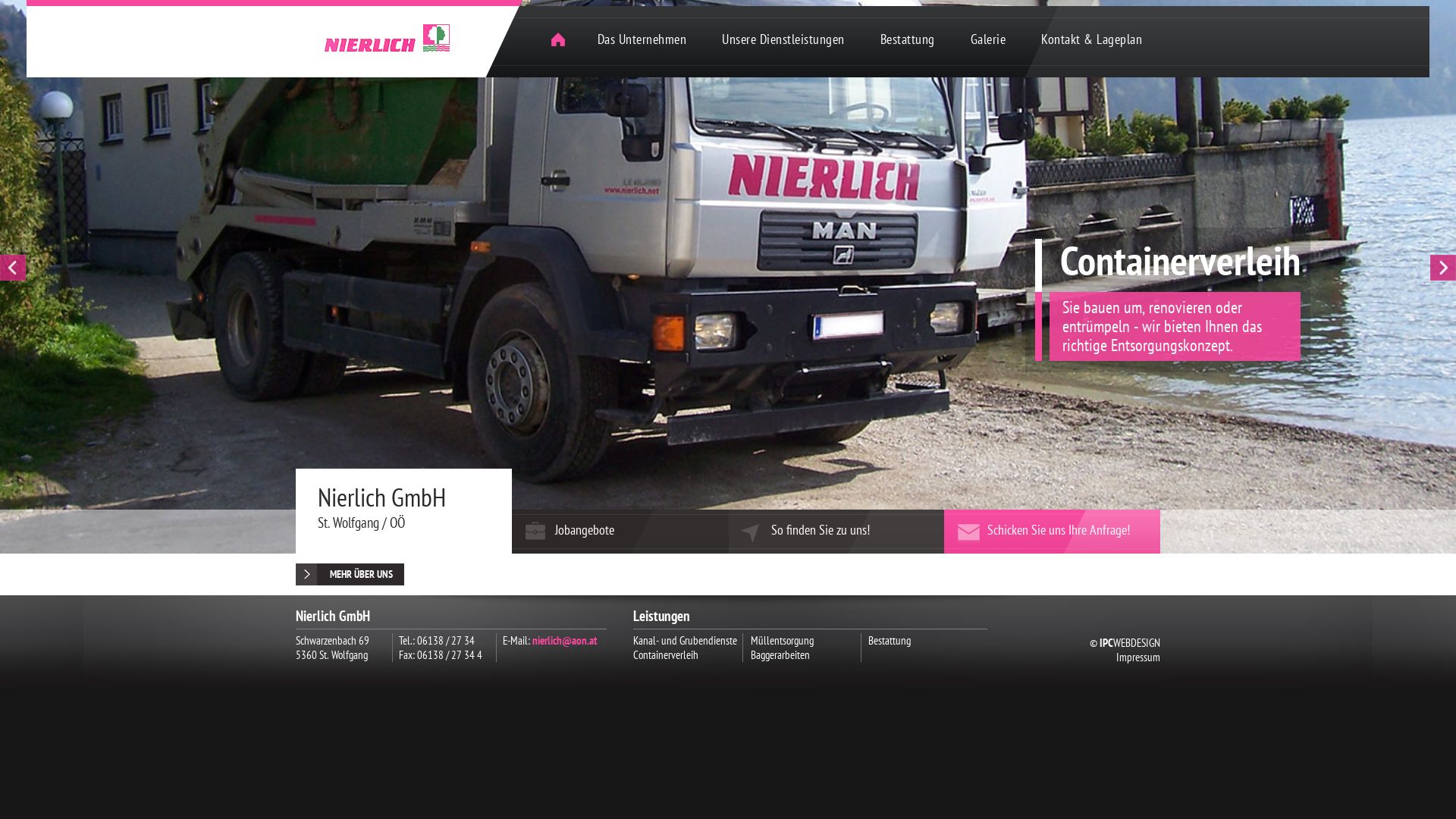The height and width of the screenshot is (819, 1456).
Task: Click the chevron icon on Mehr über uns
Action: 306,574
